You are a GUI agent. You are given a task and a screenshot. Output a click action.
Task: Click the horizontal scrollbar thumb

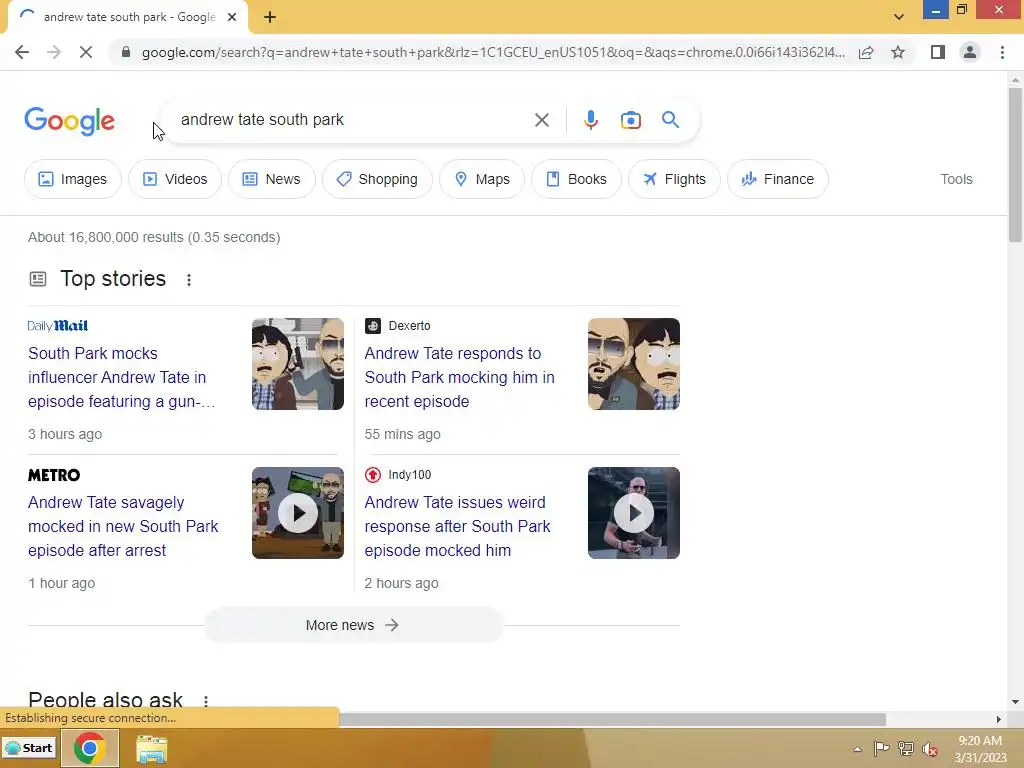coord(613,719)
